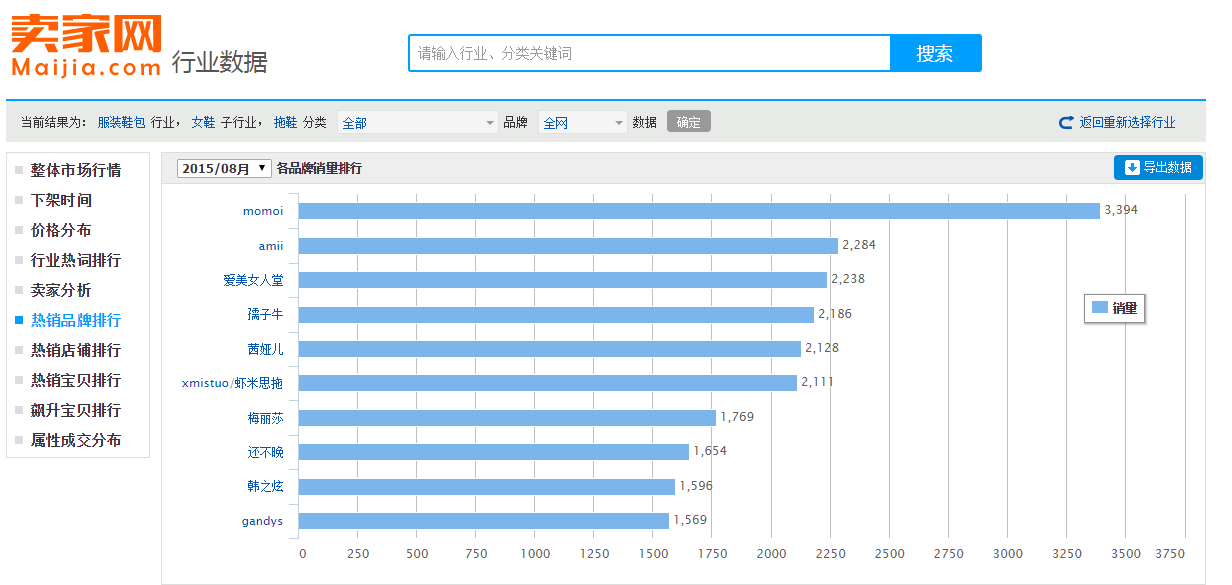This screenshot has height=585, width=1232.
Task: Open 属性成交分布 in sidebar
Action: 76,440
